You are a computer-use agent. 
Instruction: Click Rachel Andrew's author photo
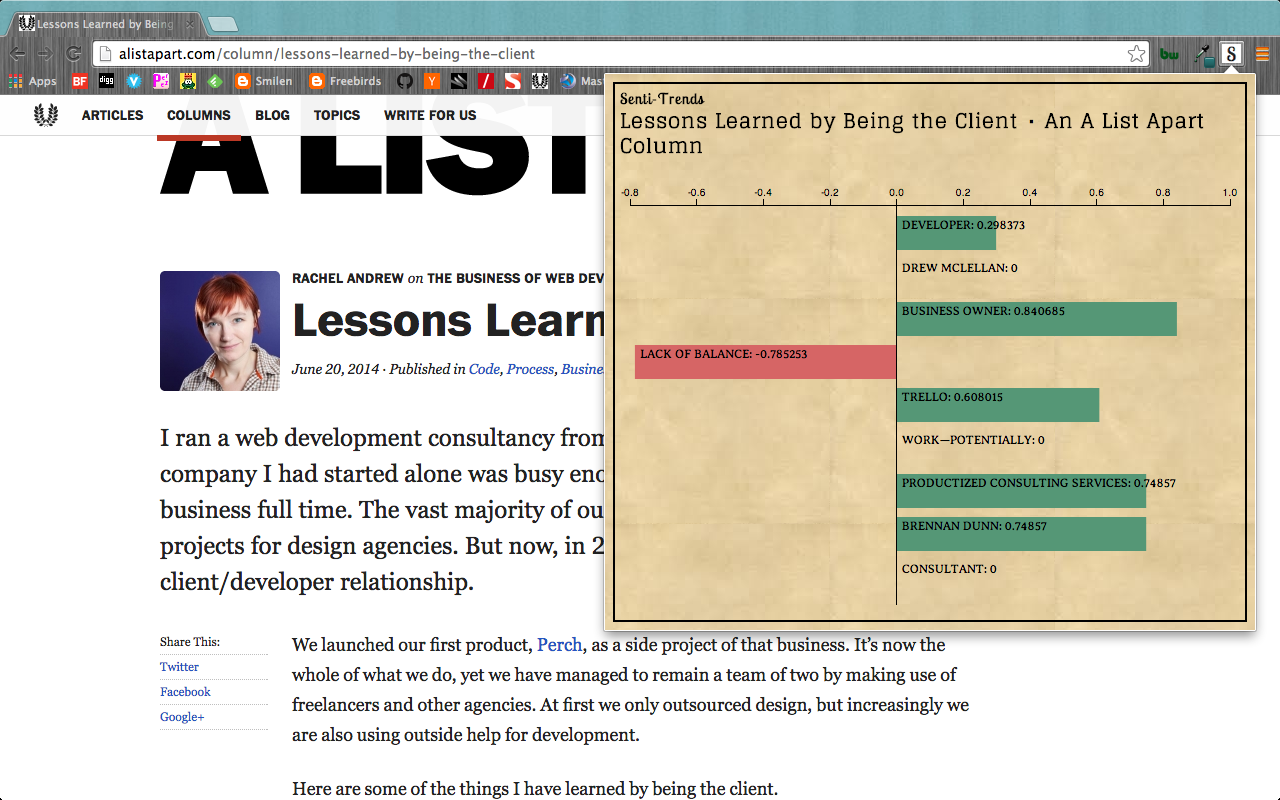(x=220, y=331)
